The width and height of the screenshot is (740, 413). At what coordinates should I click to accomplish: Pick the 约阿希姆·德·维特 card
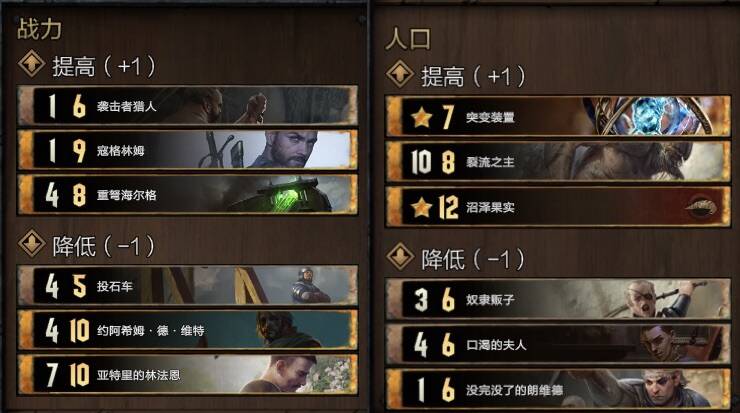coord(187,330)
